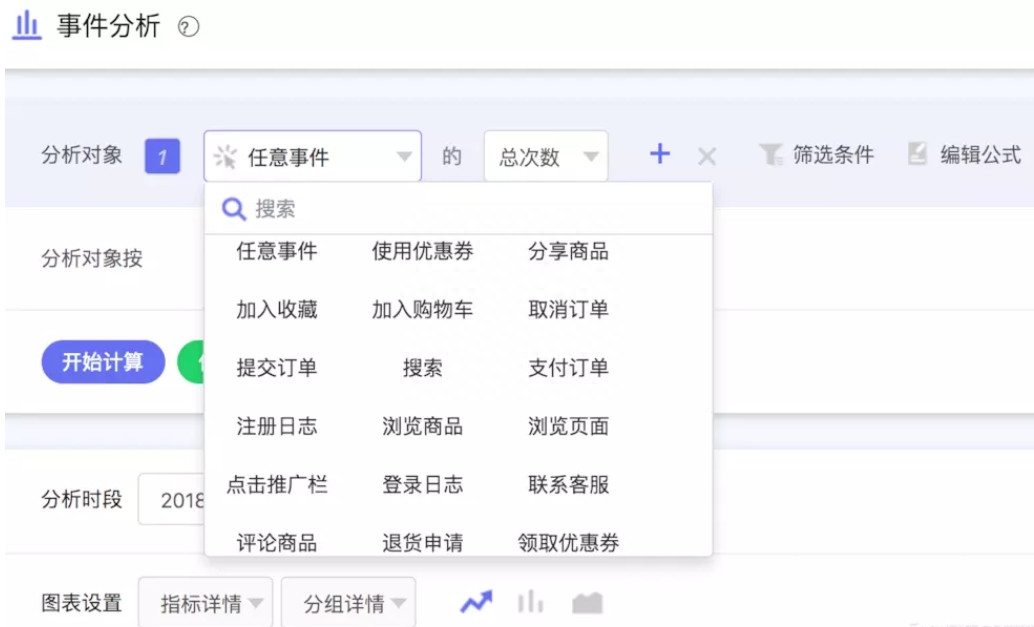This screenshot has width=1034, height=627.
Task: Choose 搜索 event option in list
Action: point(423,368)
